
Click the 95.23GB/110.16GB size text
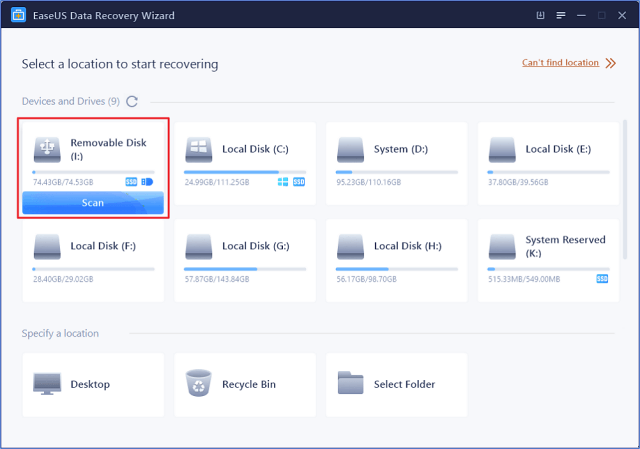click(x=369, y=182)
